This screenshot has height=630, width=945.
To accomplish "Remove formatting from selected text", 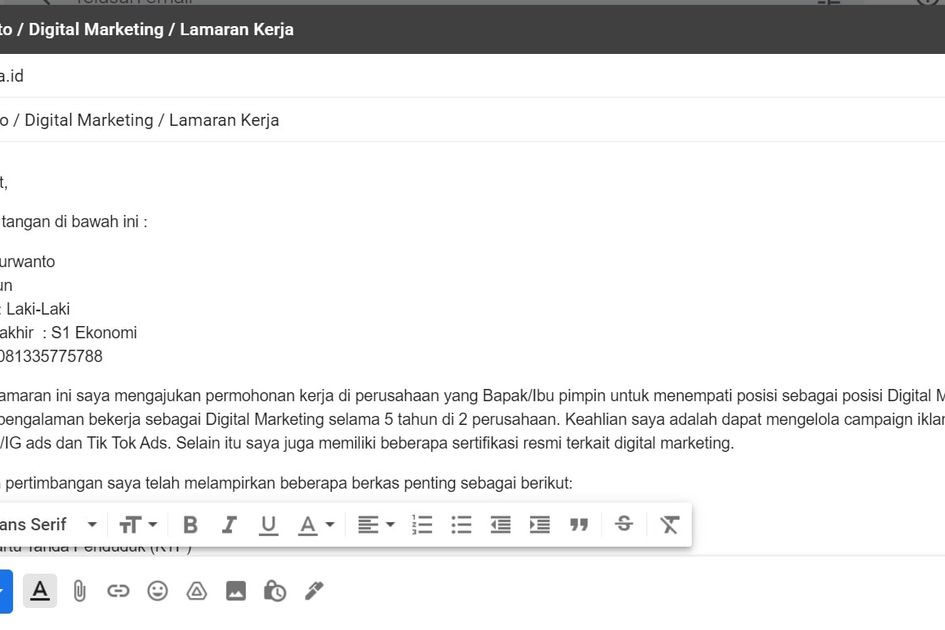I will click(669, 525).
